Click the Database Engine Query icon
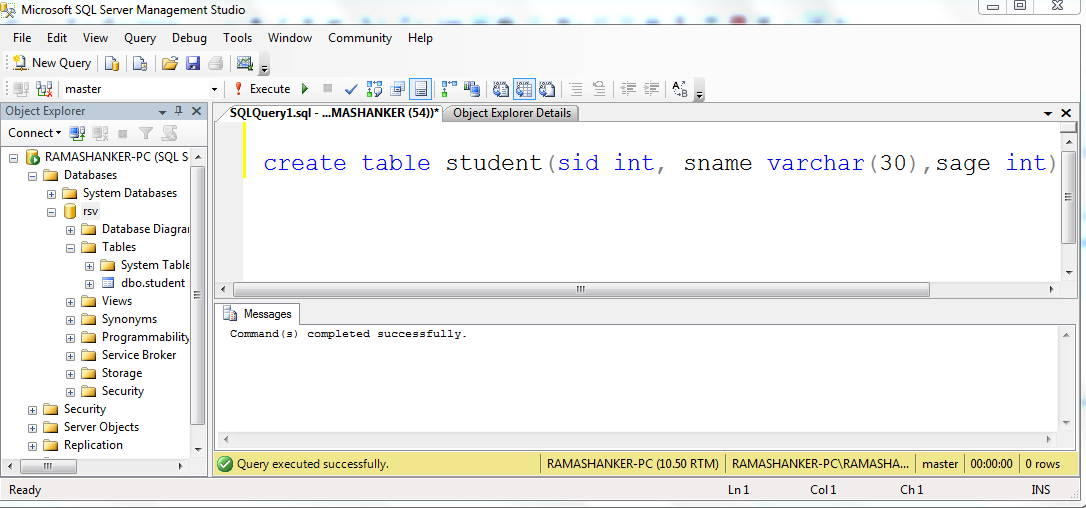Viewport: 1086px width, 508px height. pyautogui.click(x=112, y=64)
